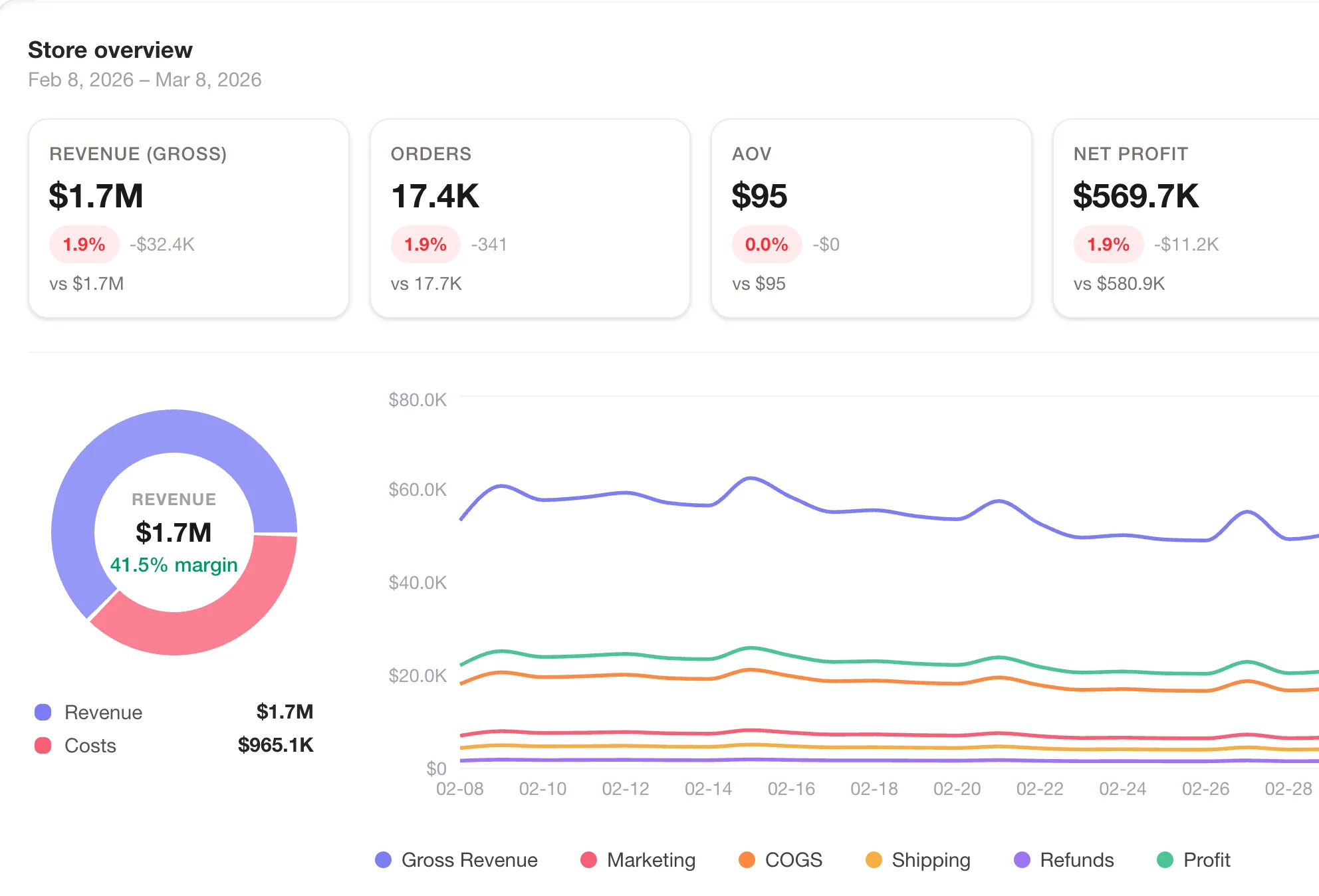This screenshot has width=1319, height=896.
Task: Click the $40.0K y-axis label
Action: pyautogui.click(x=418, y=583)
